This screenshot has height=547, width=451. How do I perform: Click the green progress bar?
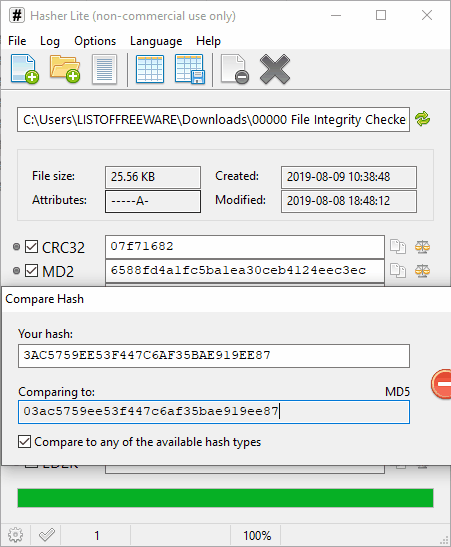coord(225,498)
